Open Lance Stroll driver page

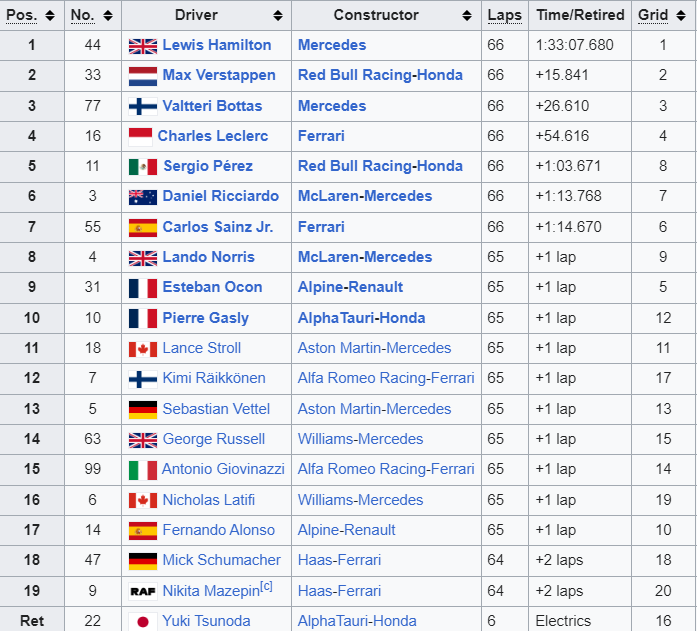click(x=202, y=348)
